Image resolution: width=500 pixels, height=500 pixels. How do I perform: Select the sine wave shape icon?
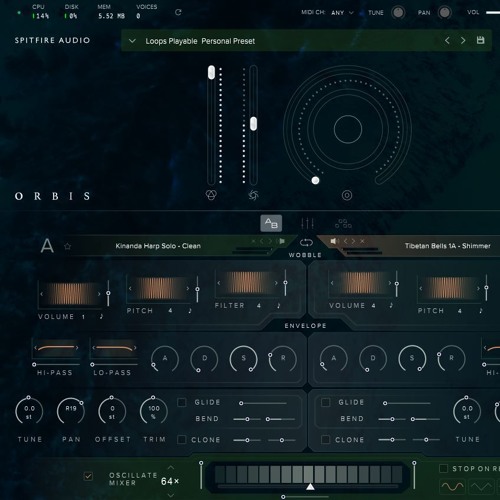pyautogui.click(x=452, y=486)
